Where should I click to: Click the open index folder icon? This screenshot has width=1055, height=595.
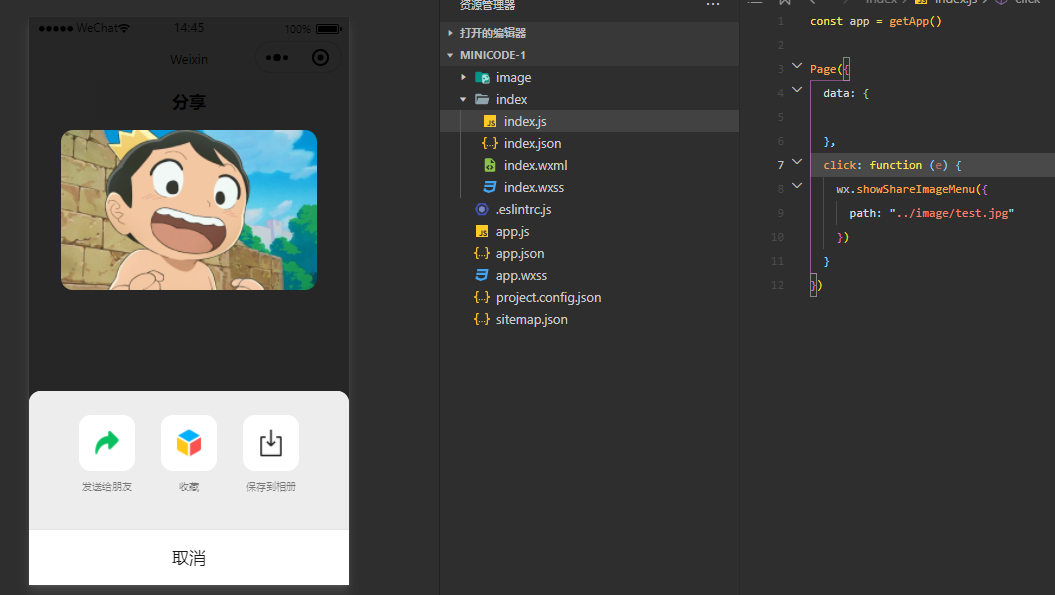pos(482,100)
